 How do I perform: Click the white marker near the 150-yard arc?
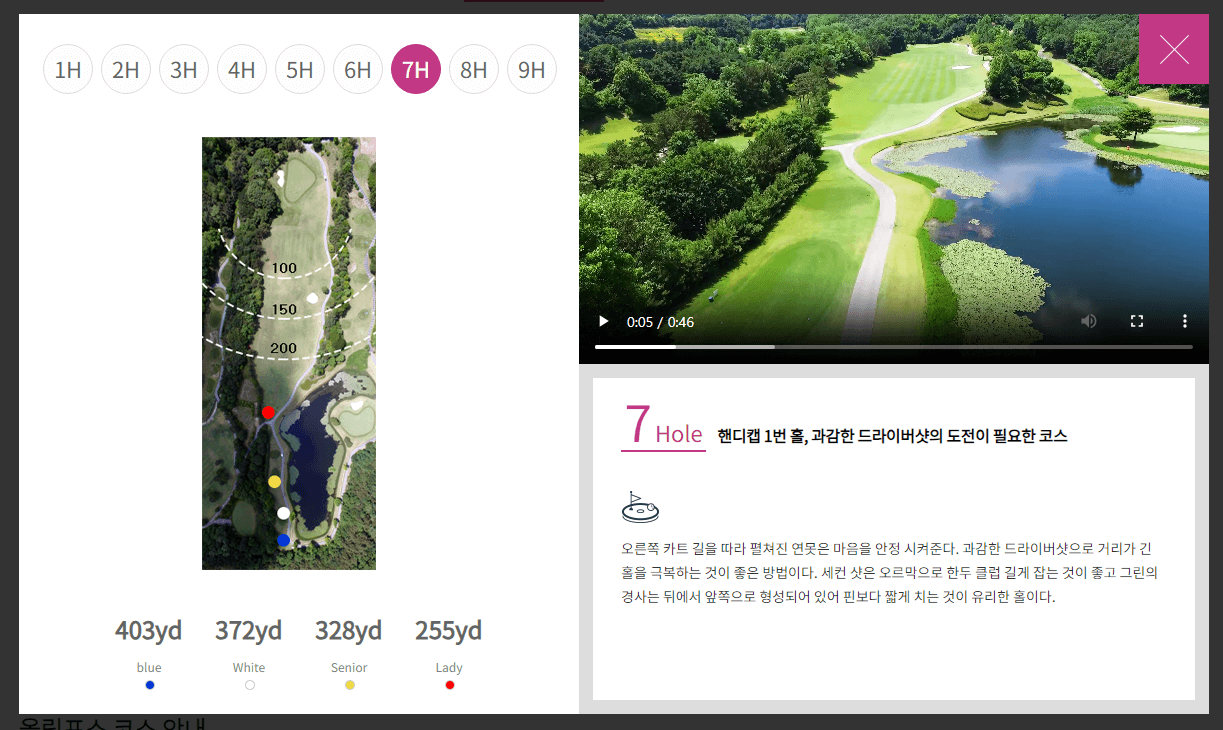tap(312, 297)
